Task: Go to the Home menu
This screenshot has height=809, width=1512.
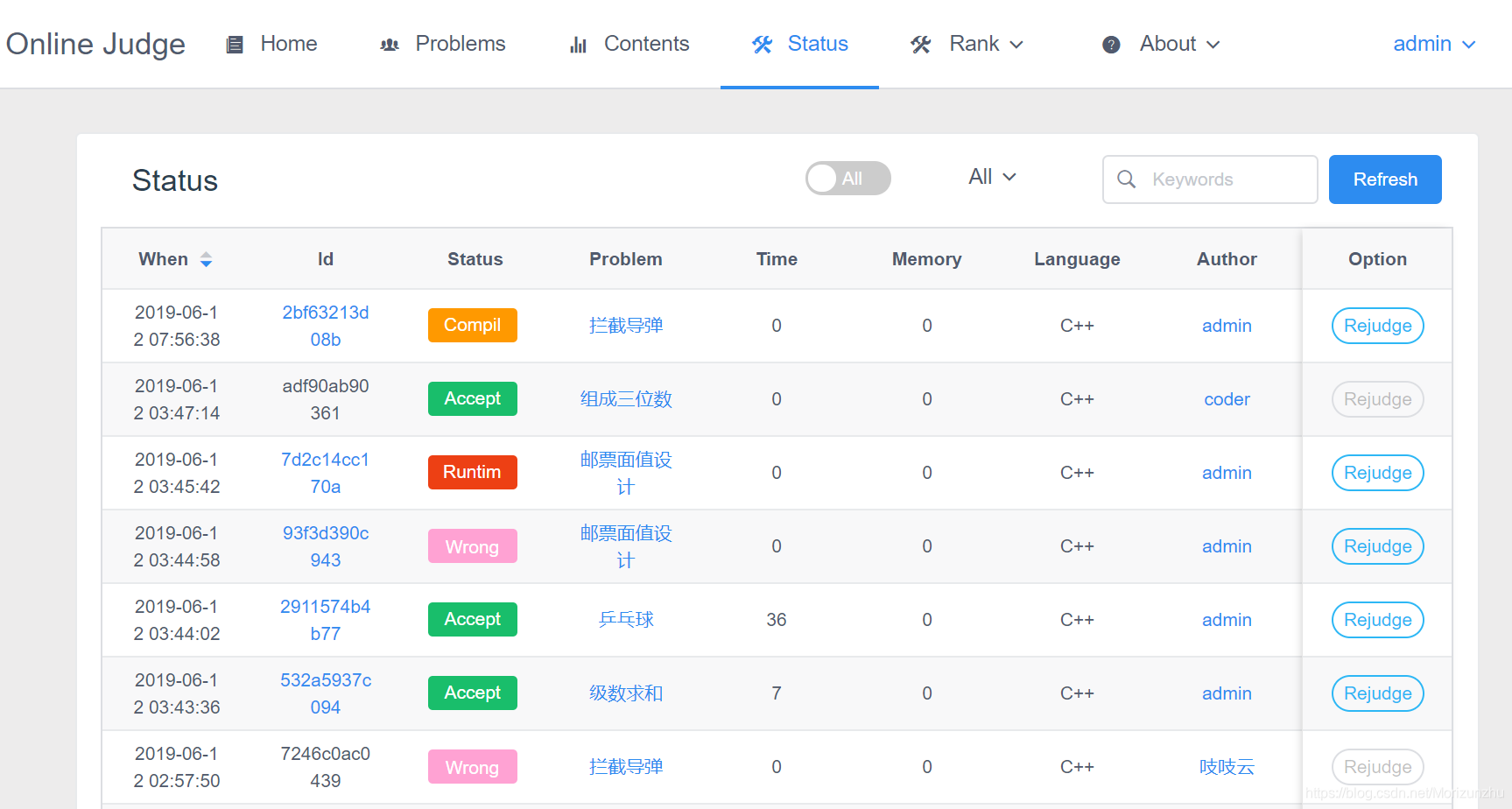Action: [272, 44]
